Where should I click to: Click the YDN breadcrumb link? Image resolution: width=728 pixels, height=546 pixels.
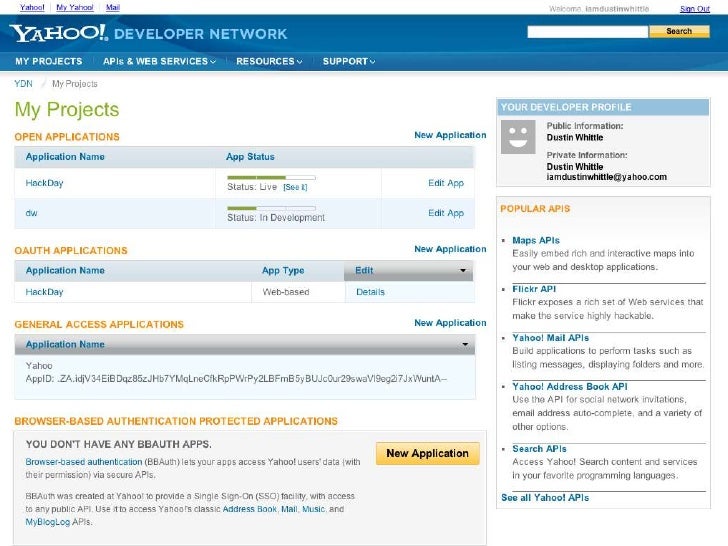tap(23, 84)
